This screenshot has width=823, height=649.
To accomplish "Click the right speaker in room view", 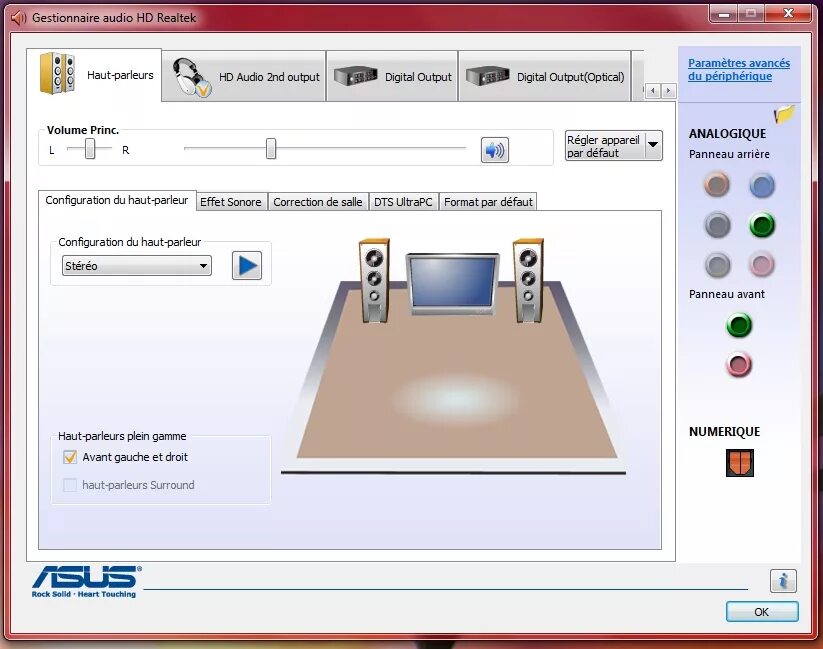I will coord(528,280).
